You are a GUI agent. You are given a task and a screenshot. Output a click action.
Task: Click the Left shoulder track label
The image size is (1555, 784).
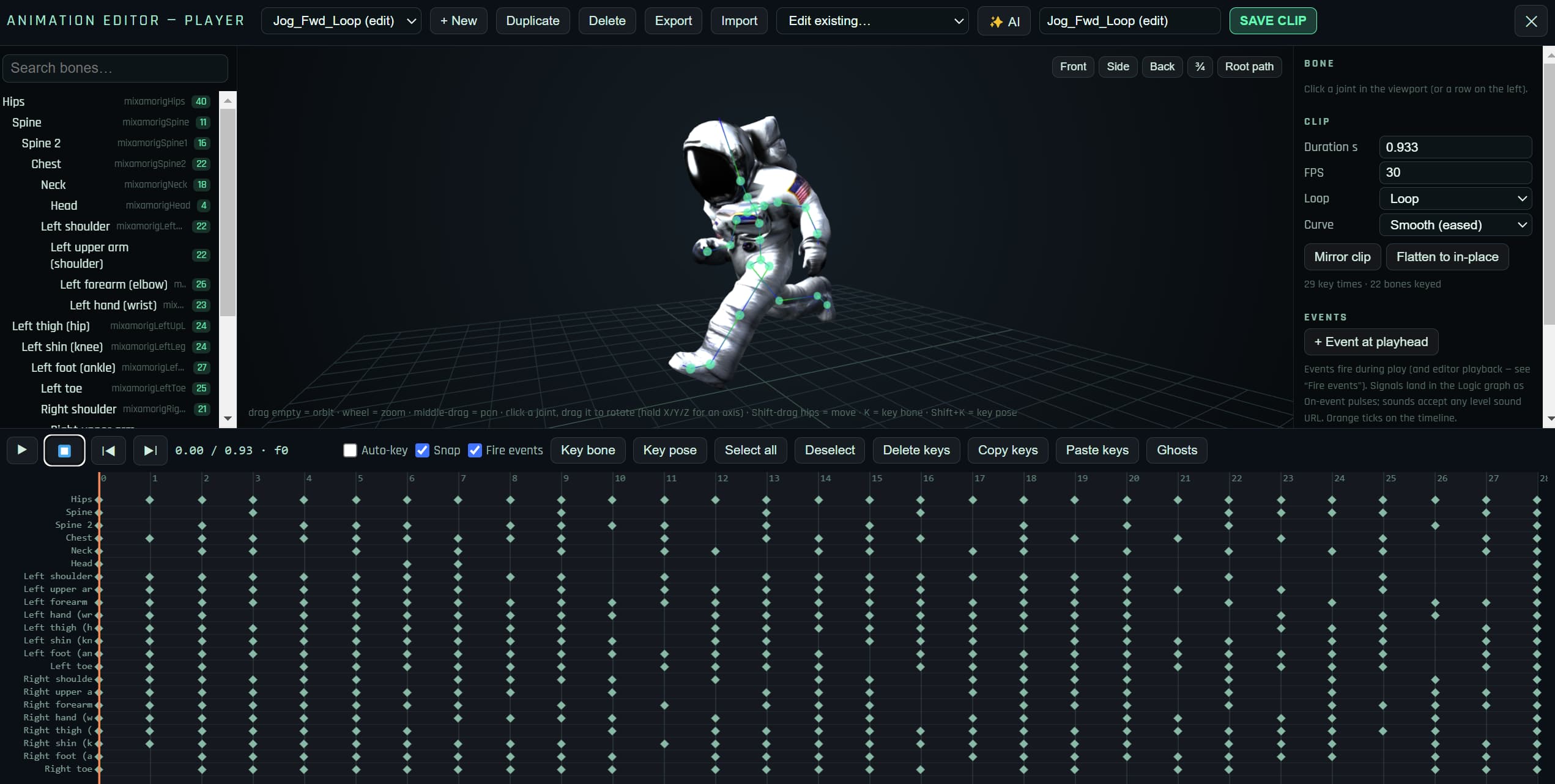(x=58, y=576)
